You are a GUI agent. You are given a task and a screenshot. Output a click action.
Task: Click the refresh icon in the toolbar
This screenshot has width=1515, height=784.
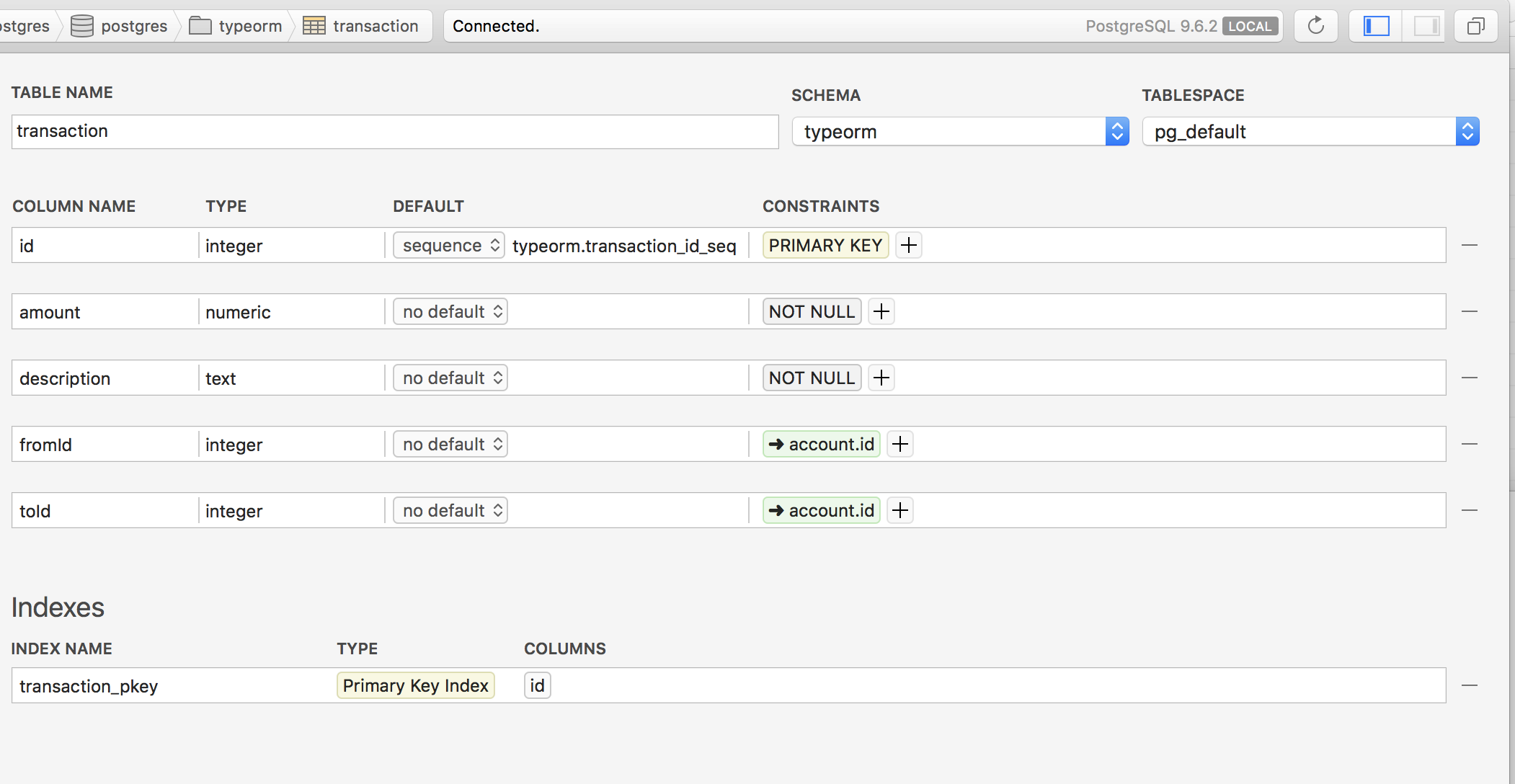(x=1315, y=25)
